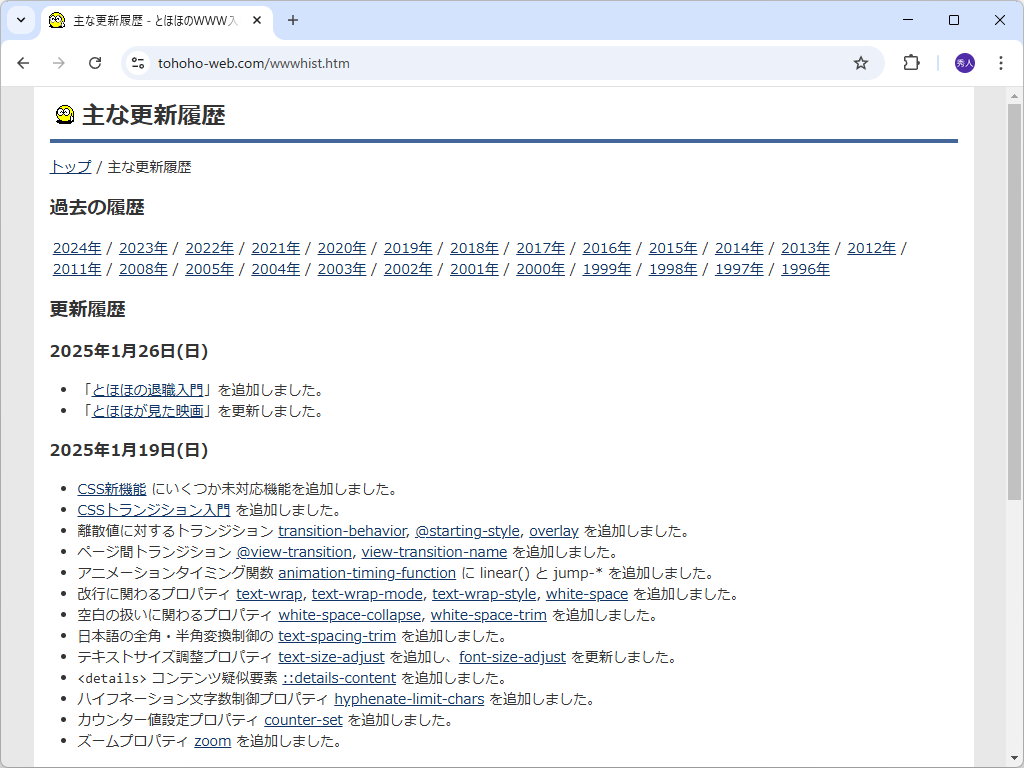This screenshot has width=1024, height=768.
Task: Select the 主な更新履歴 browser tab
Action: tap(150, 20)
